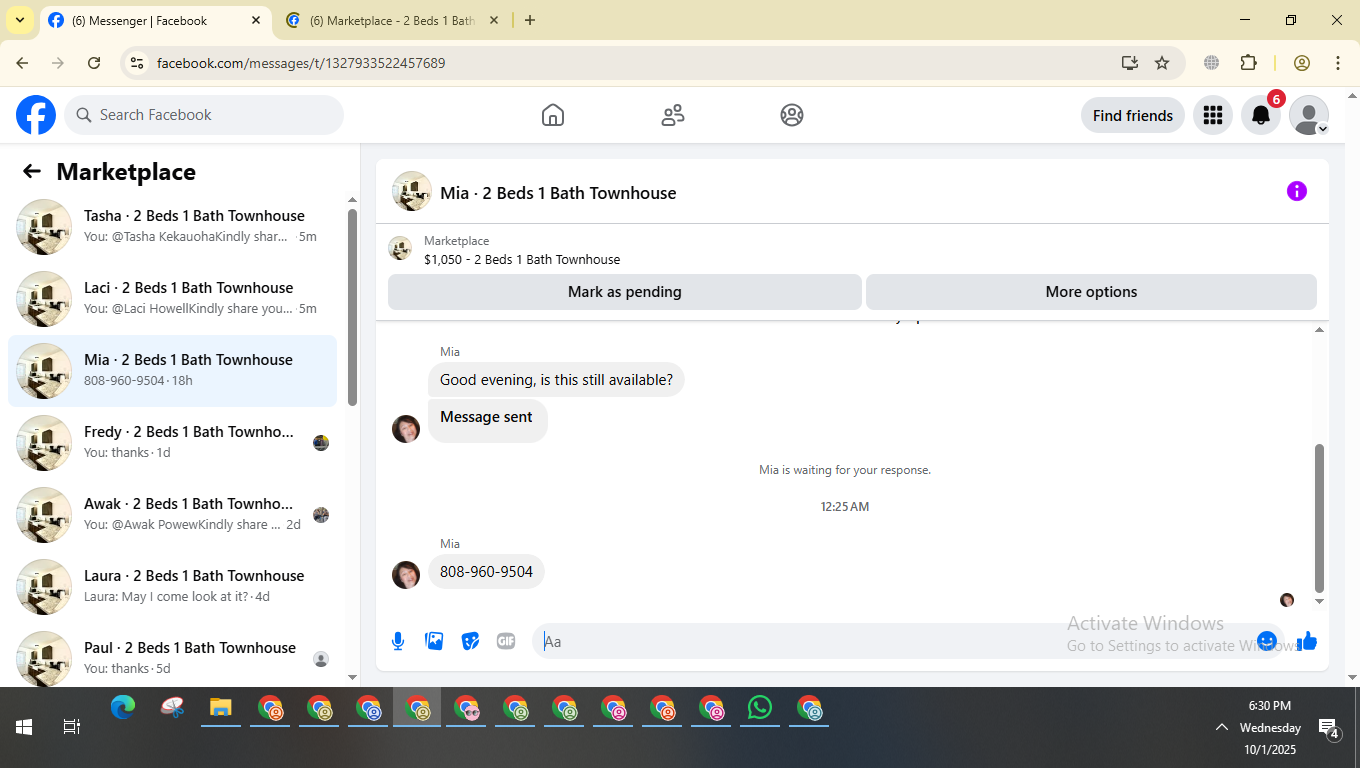This screenshot has width=1360, height=768.
Task: Open the taskbar clock and calendar
Action: (1270, 727)
